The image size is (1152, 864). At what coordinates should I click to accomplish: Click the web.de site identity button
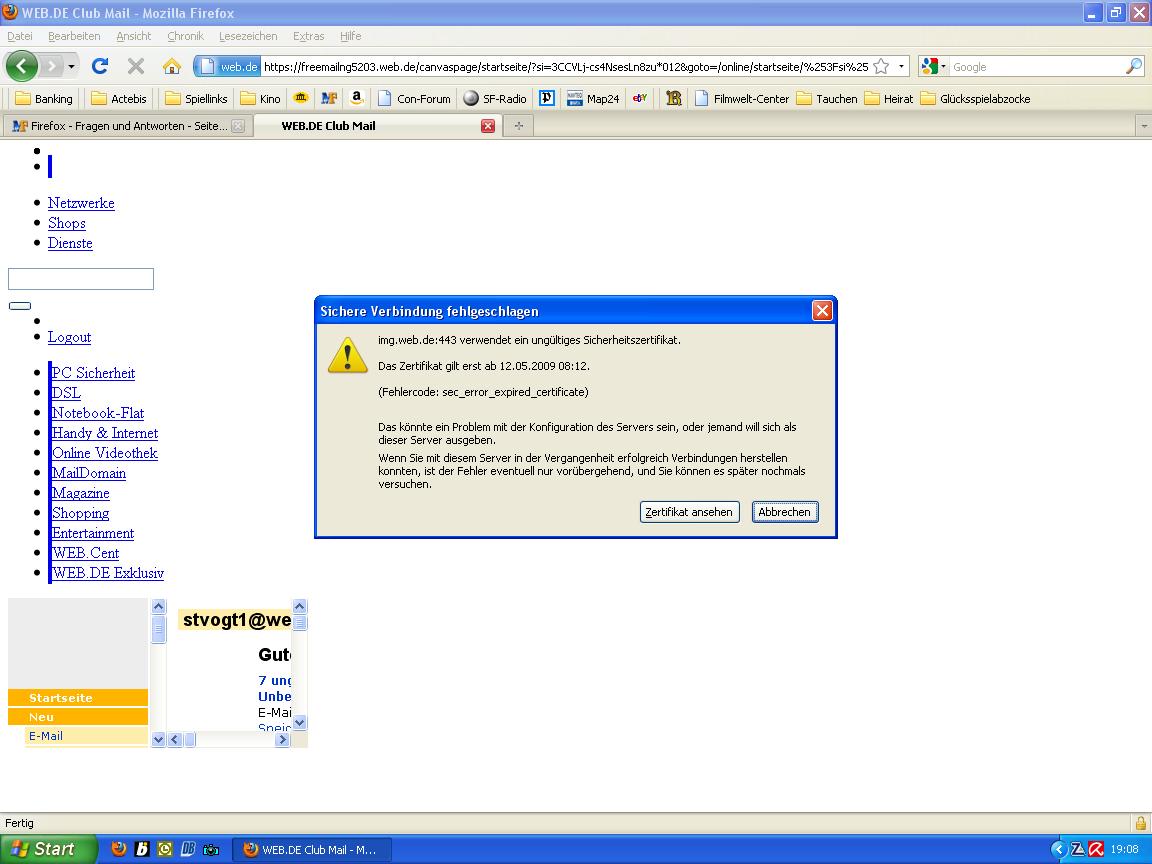click(228, 67)
